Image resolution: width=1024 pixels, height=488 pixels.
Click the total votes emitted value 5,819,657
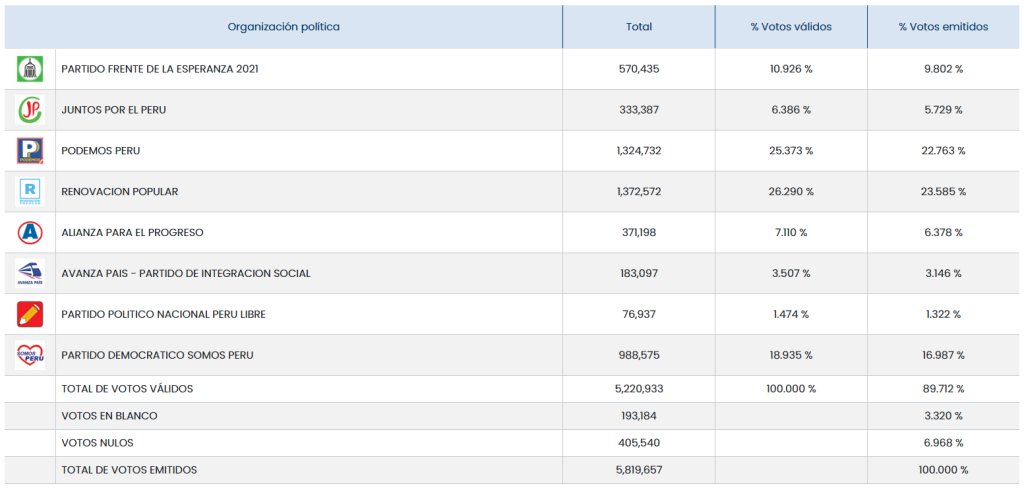[x=639, y=470]
